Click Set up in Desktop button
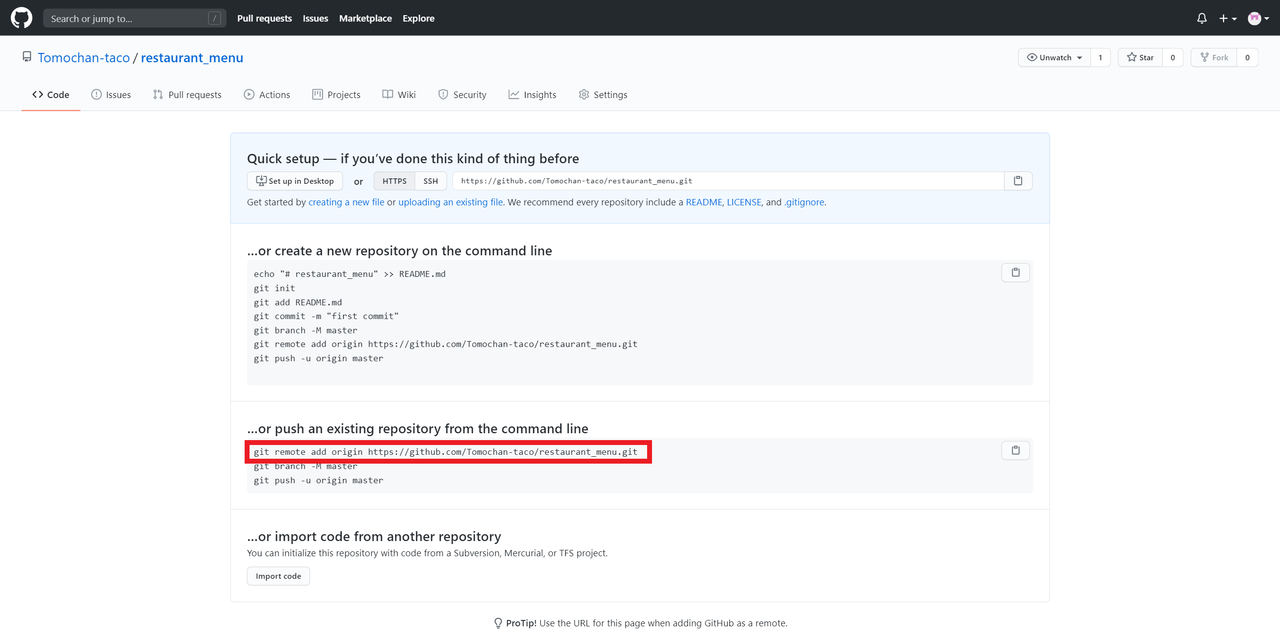 (295, 181)
